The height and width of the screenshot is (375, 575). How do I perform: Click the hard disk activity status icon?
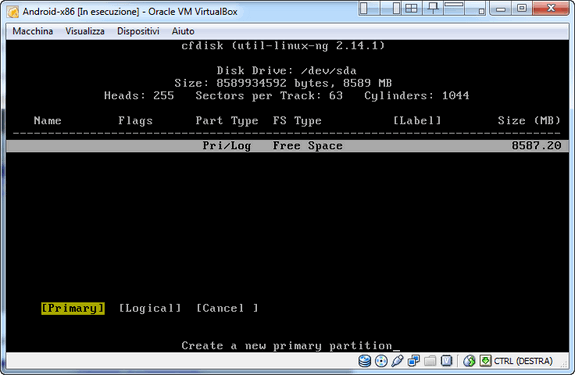365,361
